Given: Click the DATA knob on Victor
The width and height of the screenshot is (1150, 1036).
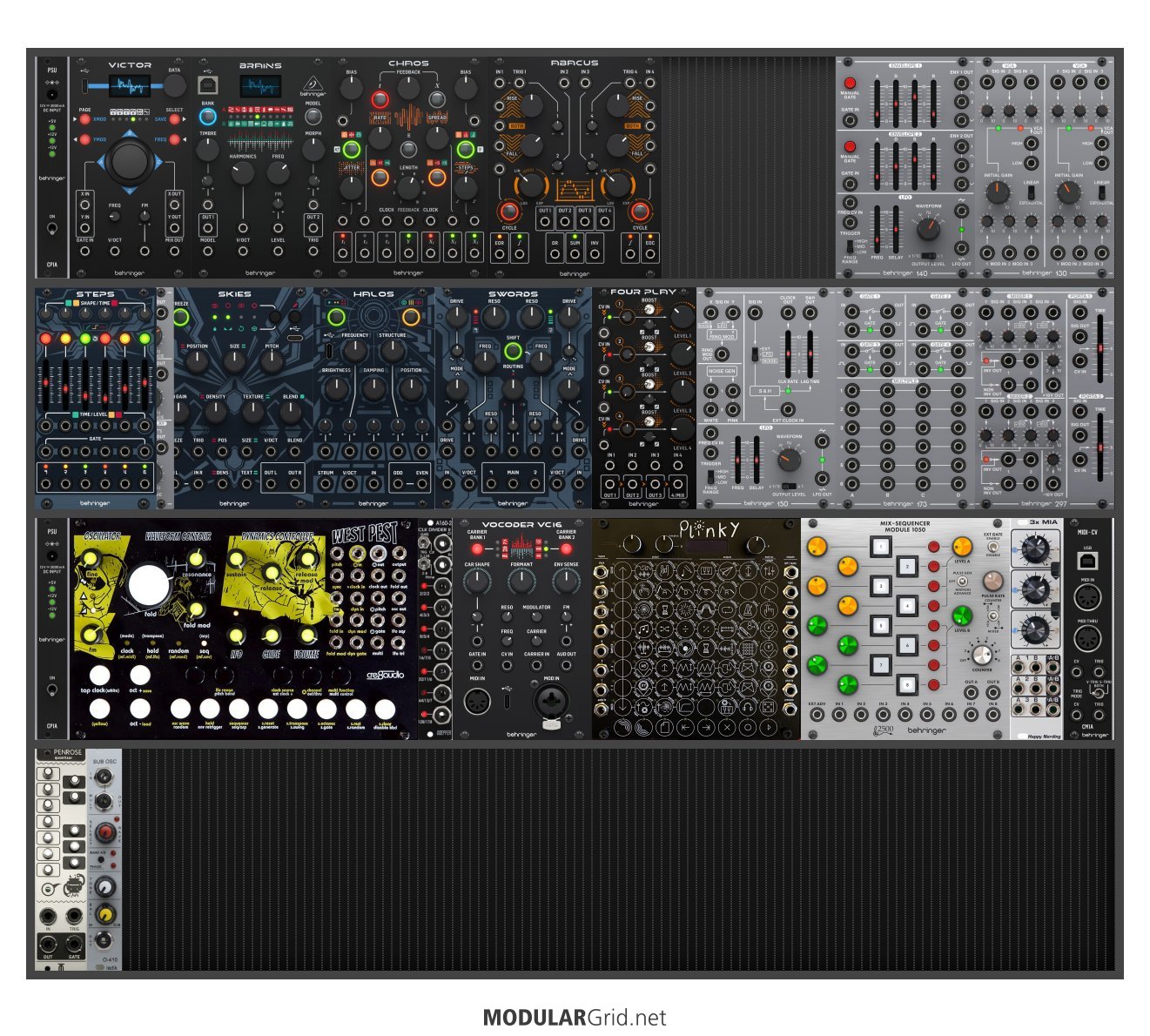Looking at the screenshot, I should [175, 86].
